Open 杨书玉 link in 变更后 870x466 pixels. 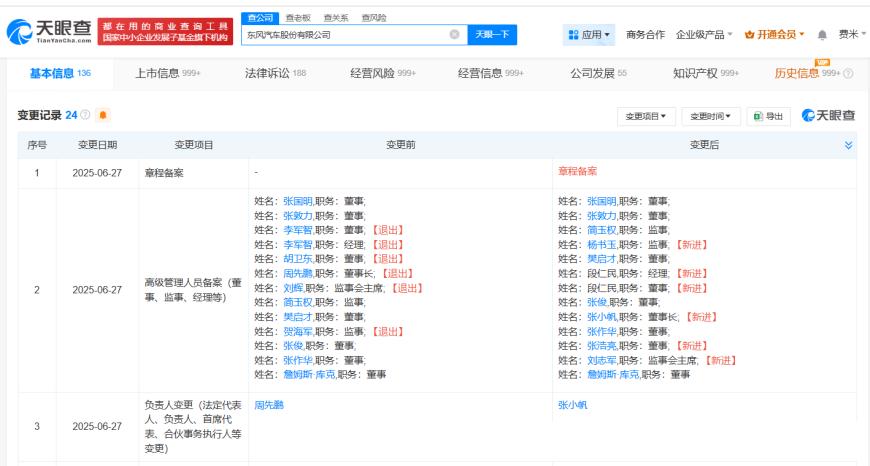[601, 245]
